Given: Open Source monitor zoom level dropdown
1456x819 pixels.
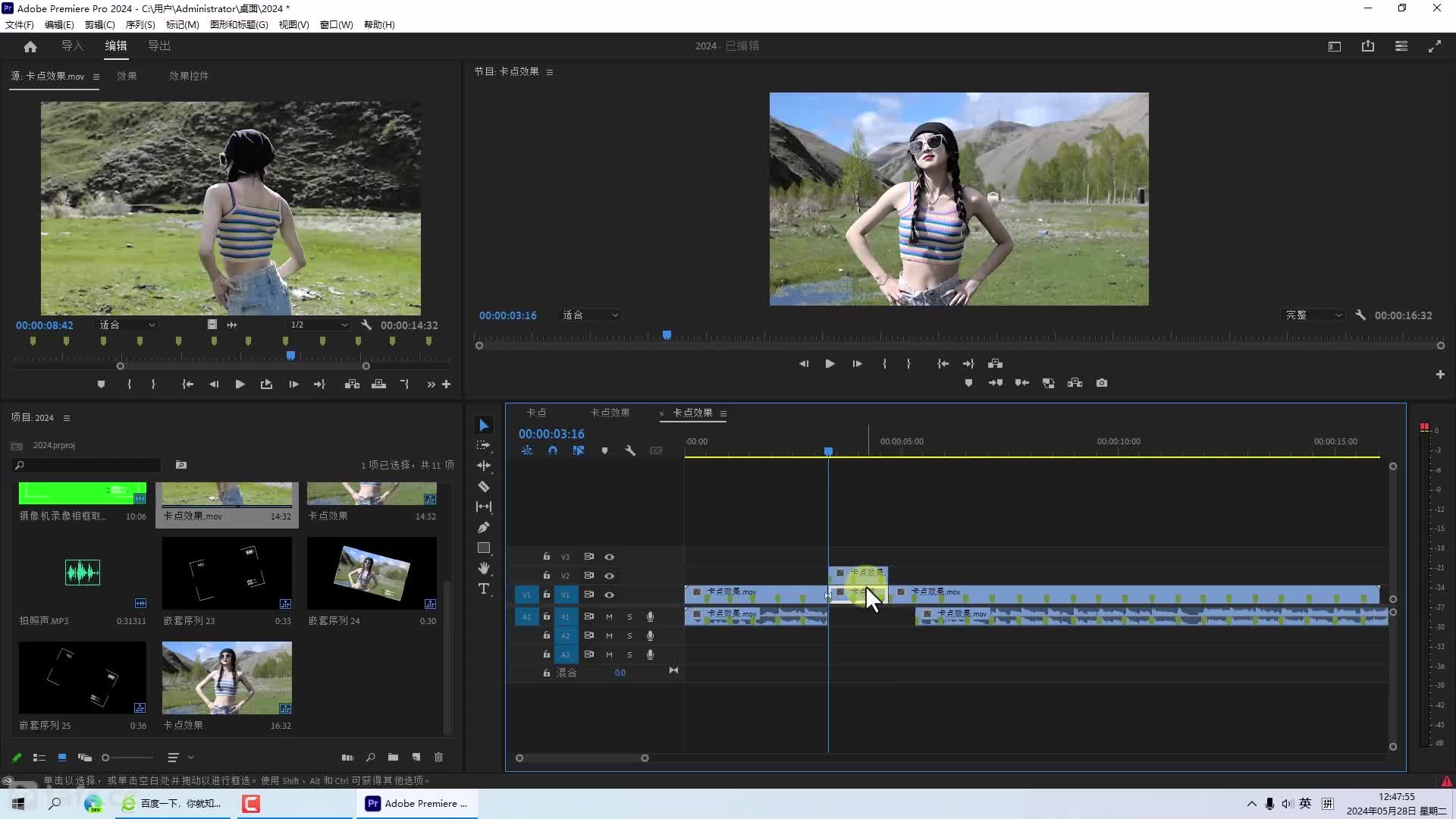Looking at the screenshot, I should pos(127,325).
